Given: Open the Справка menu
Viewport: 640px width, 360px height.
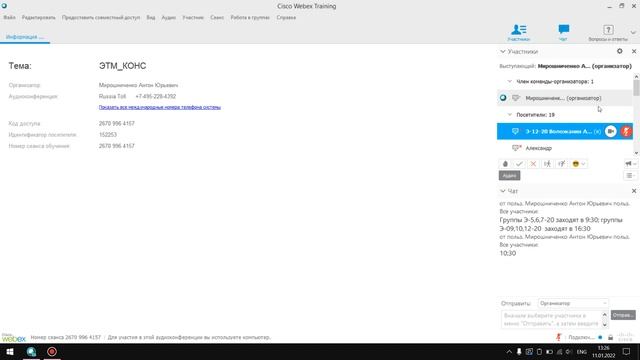Looking at the screenshot, I should click(286, 18).
